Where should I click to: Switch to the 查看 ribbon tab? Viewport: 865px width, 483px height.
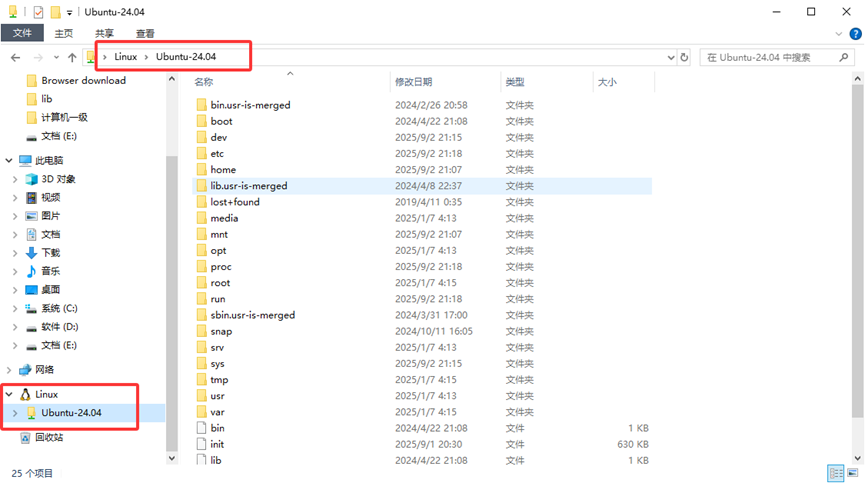tap(145, 33)
